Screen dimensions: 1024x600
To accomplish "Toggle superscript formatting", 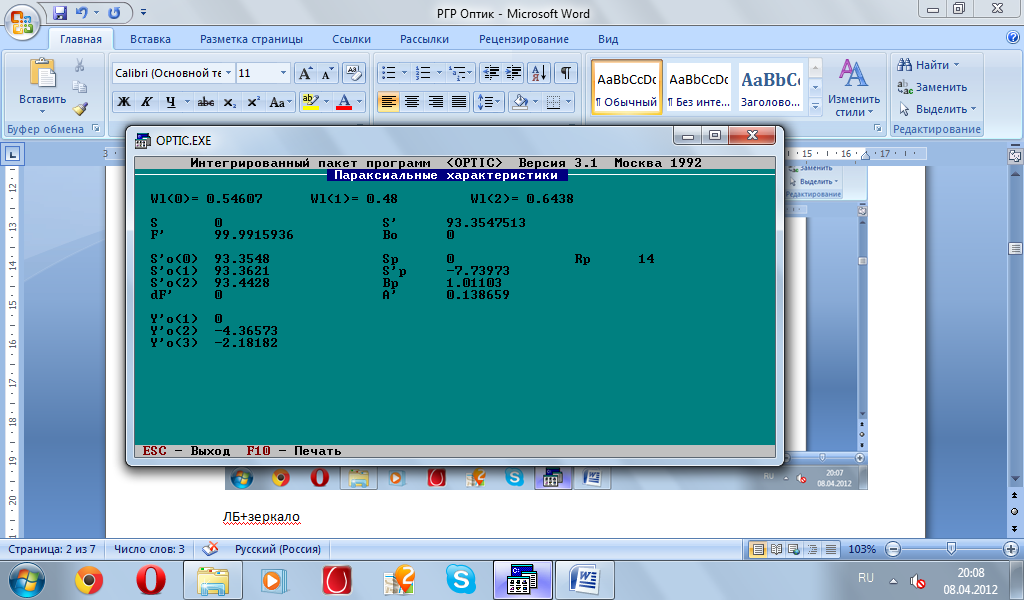I will coord(253,102).
